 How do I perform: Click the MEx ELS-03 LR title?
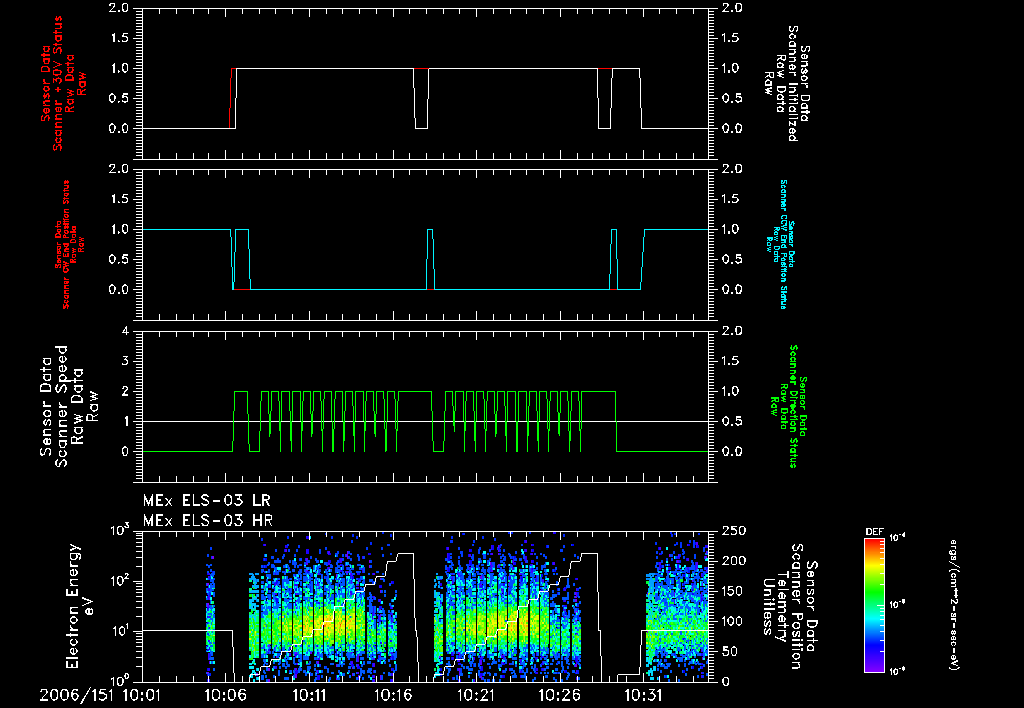(x=206, y=501)
